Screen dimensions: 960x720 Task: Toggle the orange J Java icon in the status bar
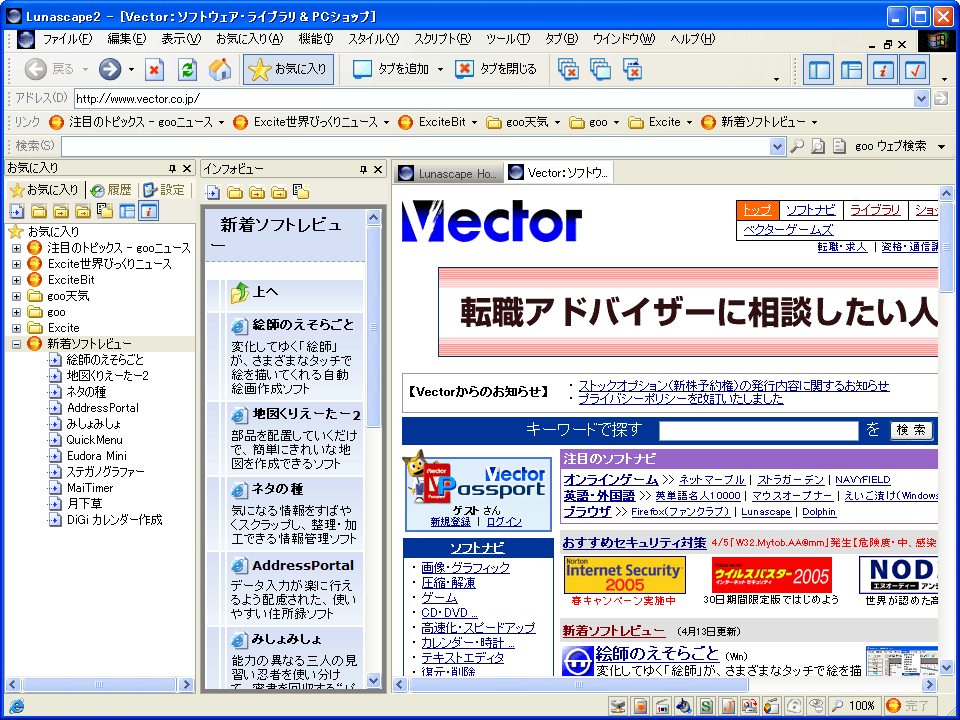[728, 706]
